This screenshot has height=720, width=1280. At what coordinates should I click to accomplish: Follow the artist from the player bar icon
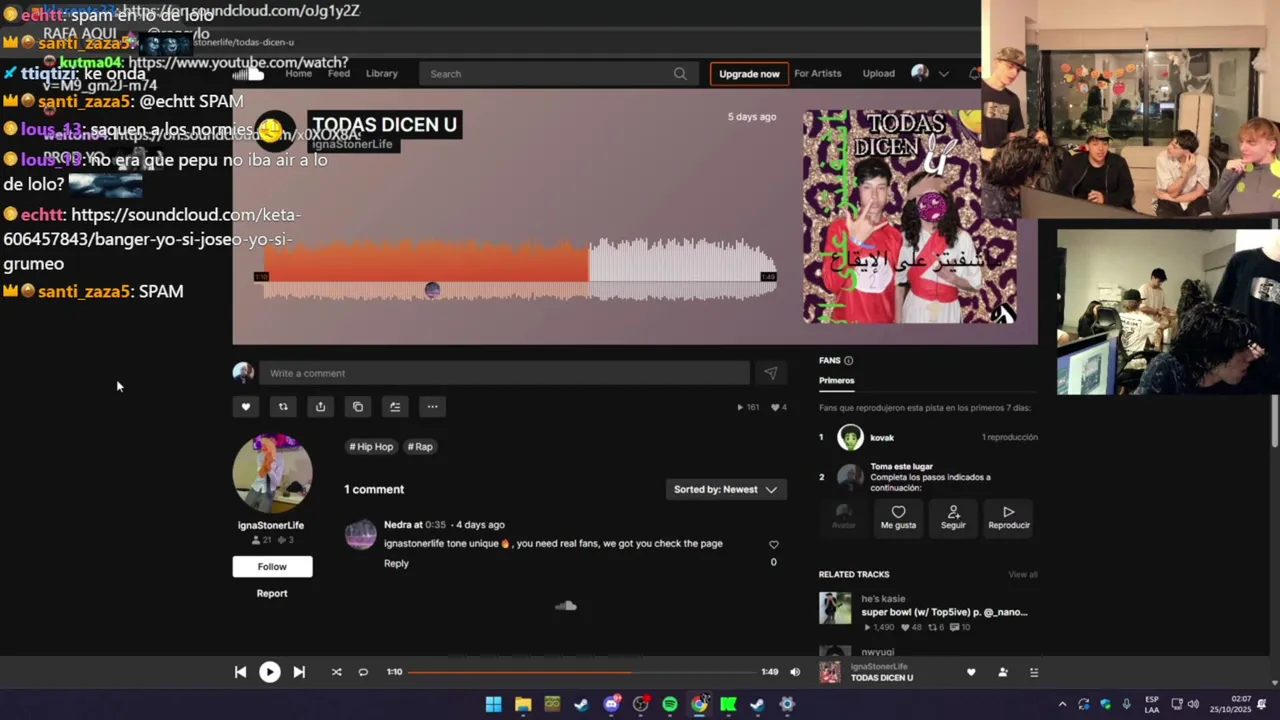pos(1003,672)
